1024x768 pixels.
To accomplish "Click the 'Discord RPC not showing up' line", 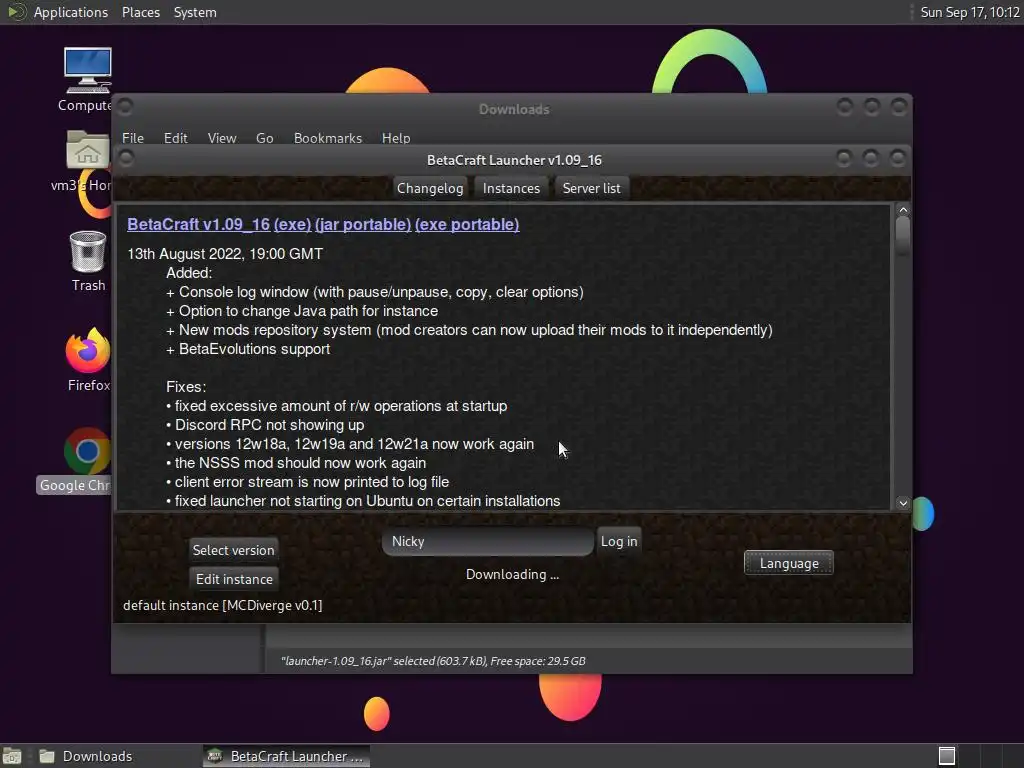I will [x=265, y=424].
